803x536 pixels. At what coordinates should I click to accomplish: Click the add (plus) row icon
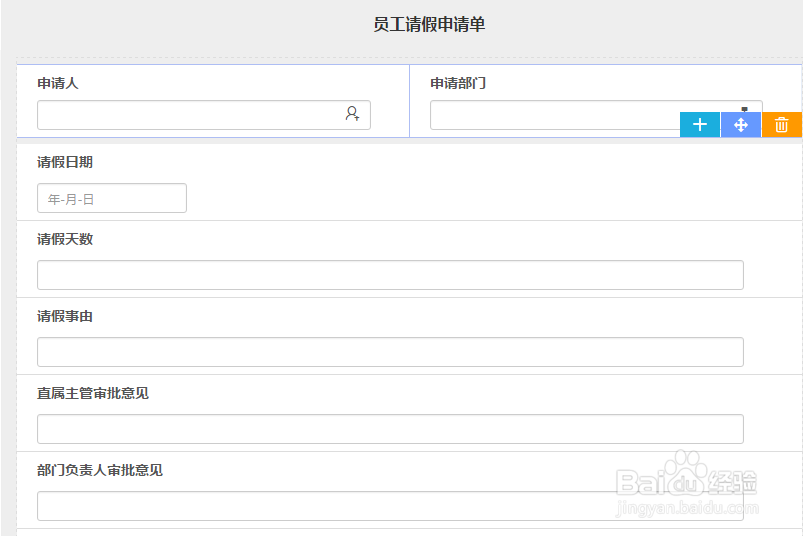[700, 124]
